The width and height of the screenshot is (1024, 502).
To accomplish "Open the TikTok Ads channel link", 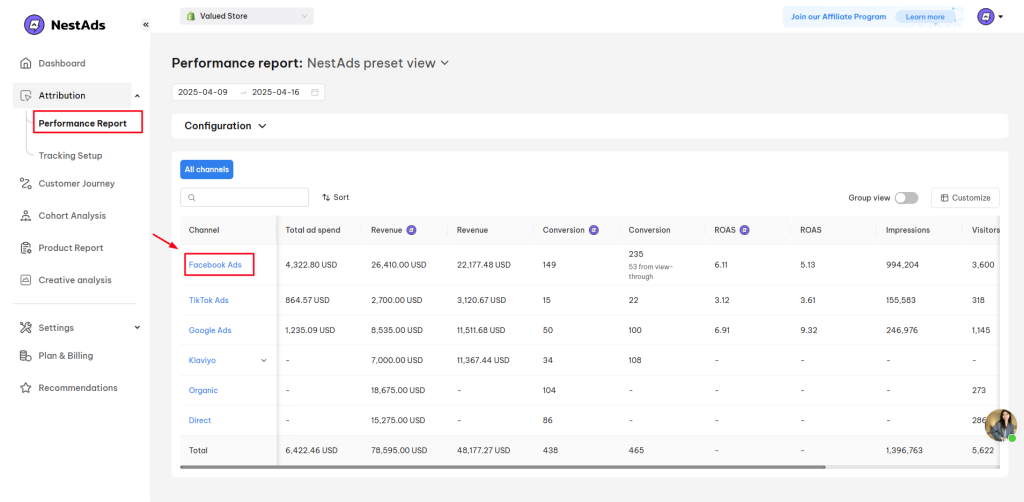I will click(x=208, y=300).
